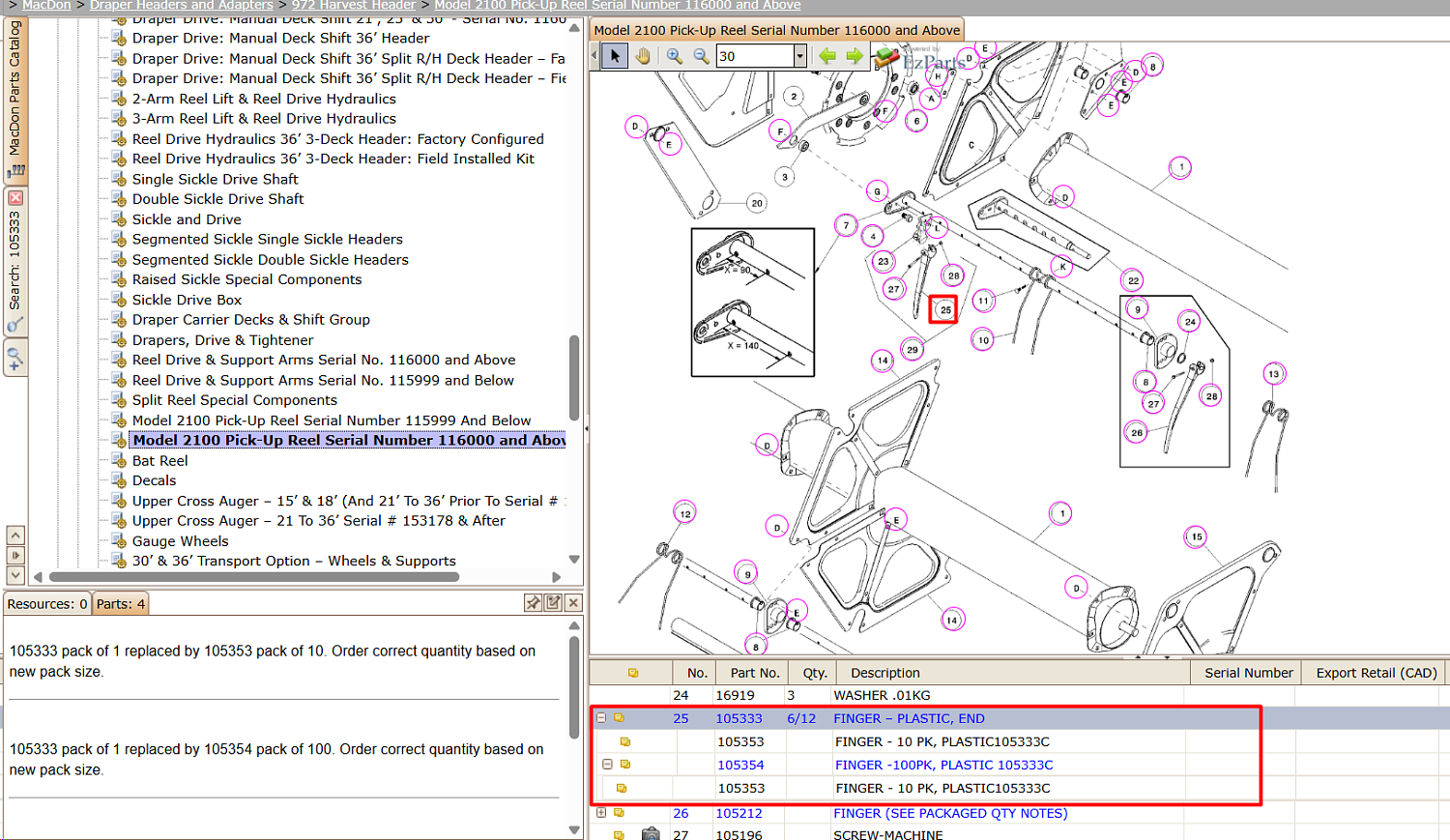Select Drapers, Drive & Tightener tree item
This screenshot has width=1450, height=840.
click(x=223, y=340)
